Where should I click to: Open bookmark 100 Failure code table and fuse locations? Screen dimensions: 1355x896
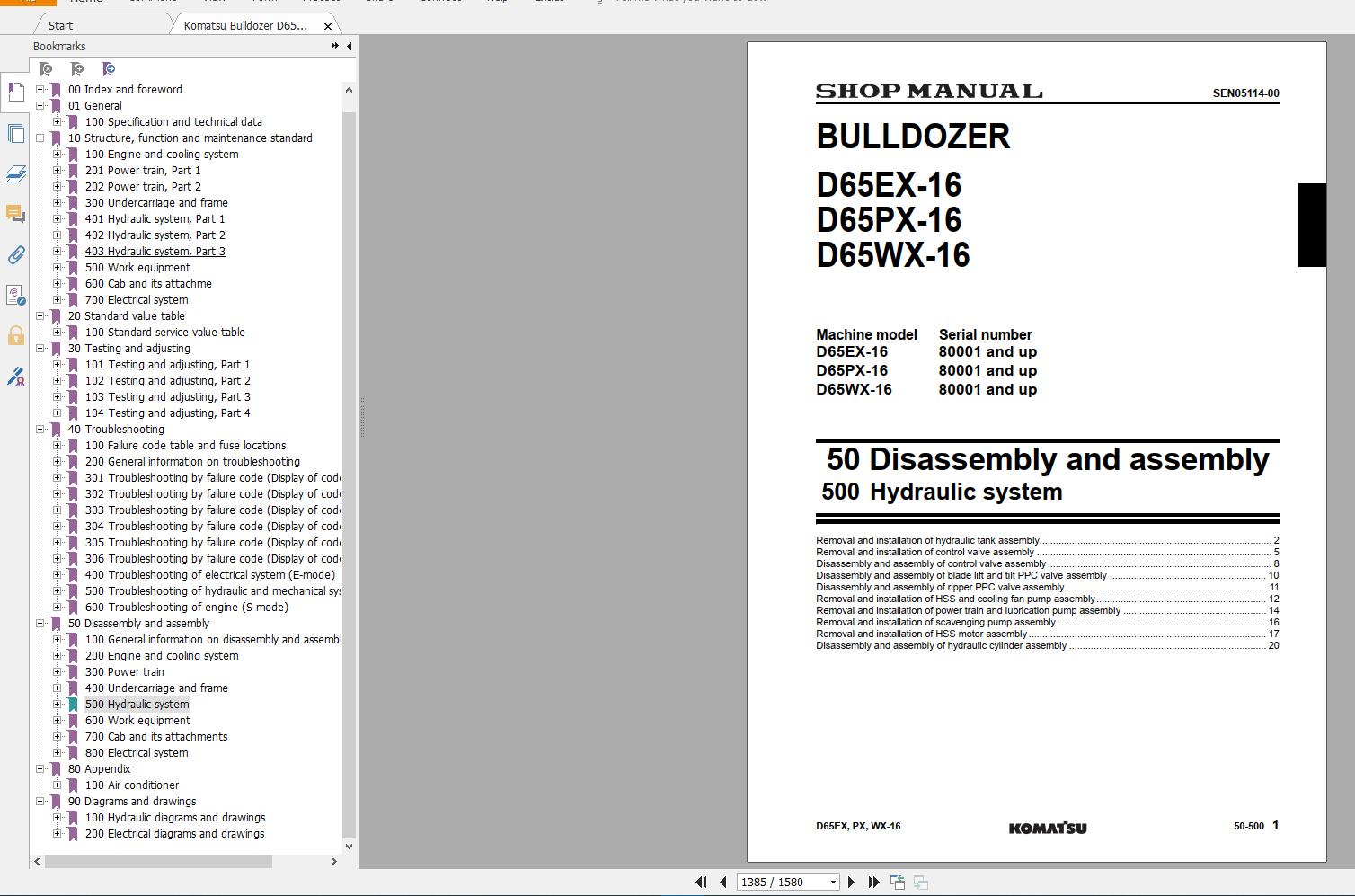[x=185, y=446]
